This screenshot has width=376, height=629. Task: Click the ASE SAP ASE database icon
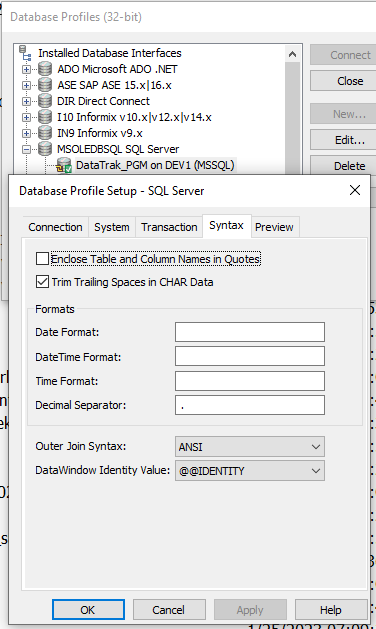click(x=45, y=85)
